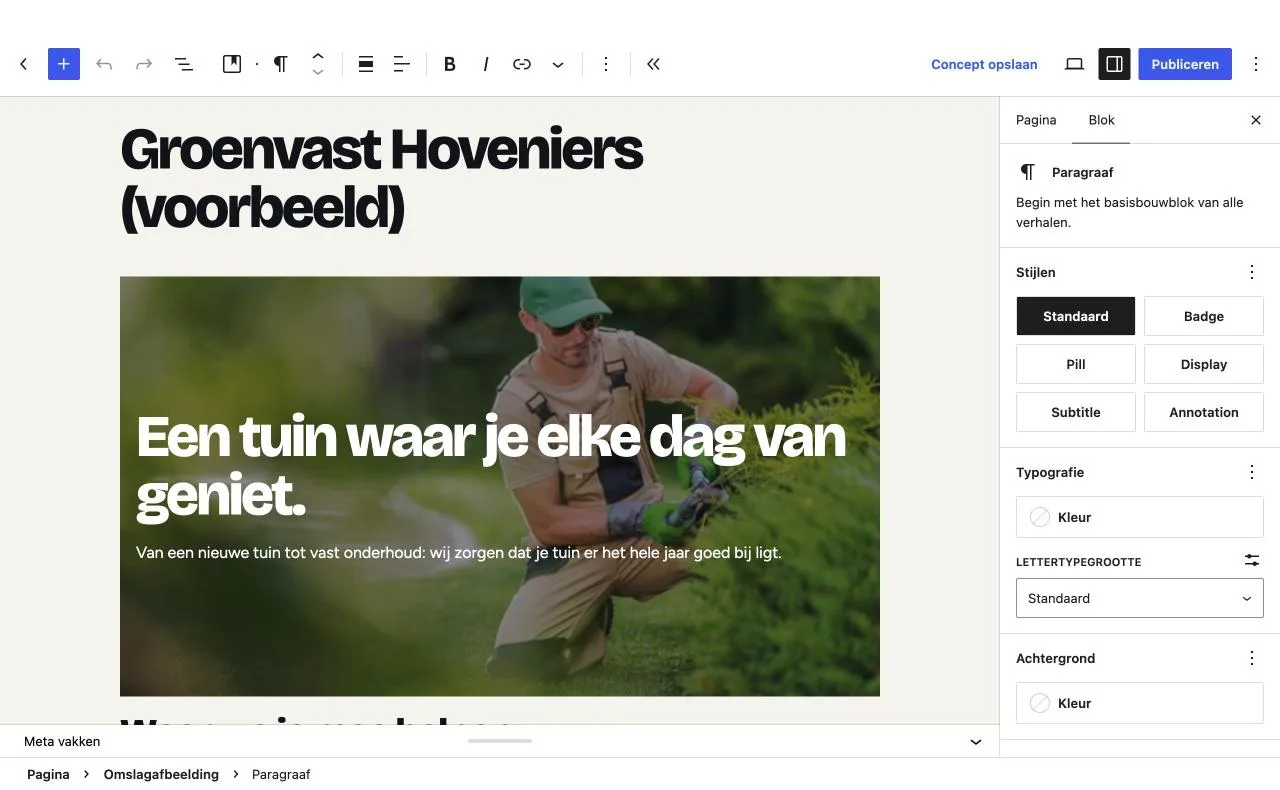Open the text alignment options
1280x790 pixels.
(x=402, y=64)
